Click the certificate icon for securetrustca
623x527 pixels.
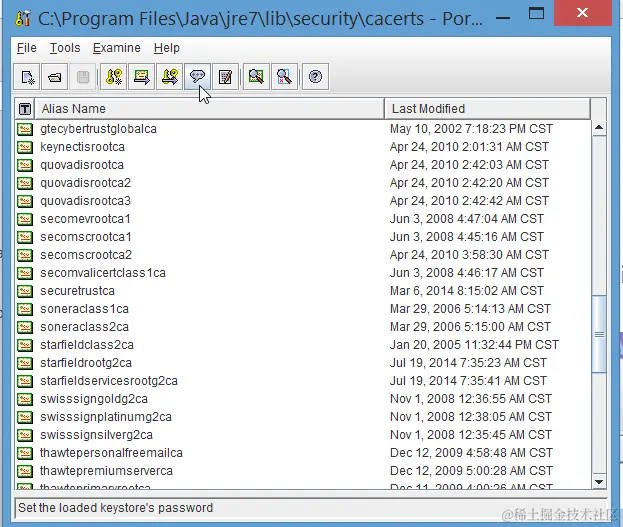(x=25, y=291)
